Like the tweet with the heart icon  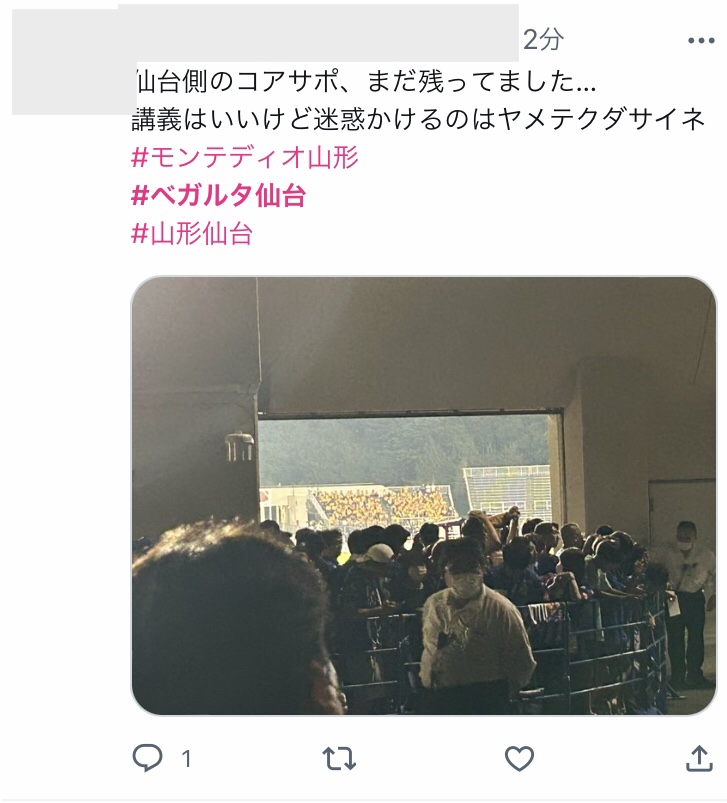tap(519, 758)
